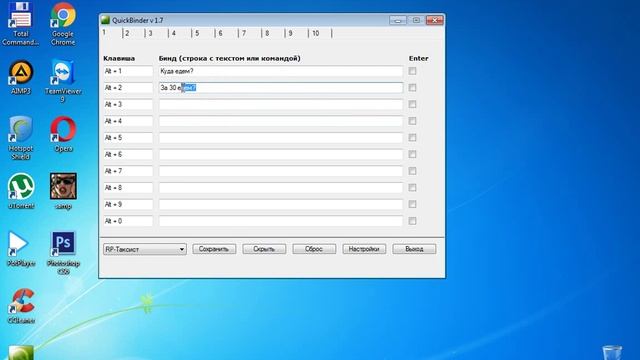The width and height of the screenshot is (640, 360).
Task: Click the green taskbar icon at the bottom left
Action: click(21, 353)
